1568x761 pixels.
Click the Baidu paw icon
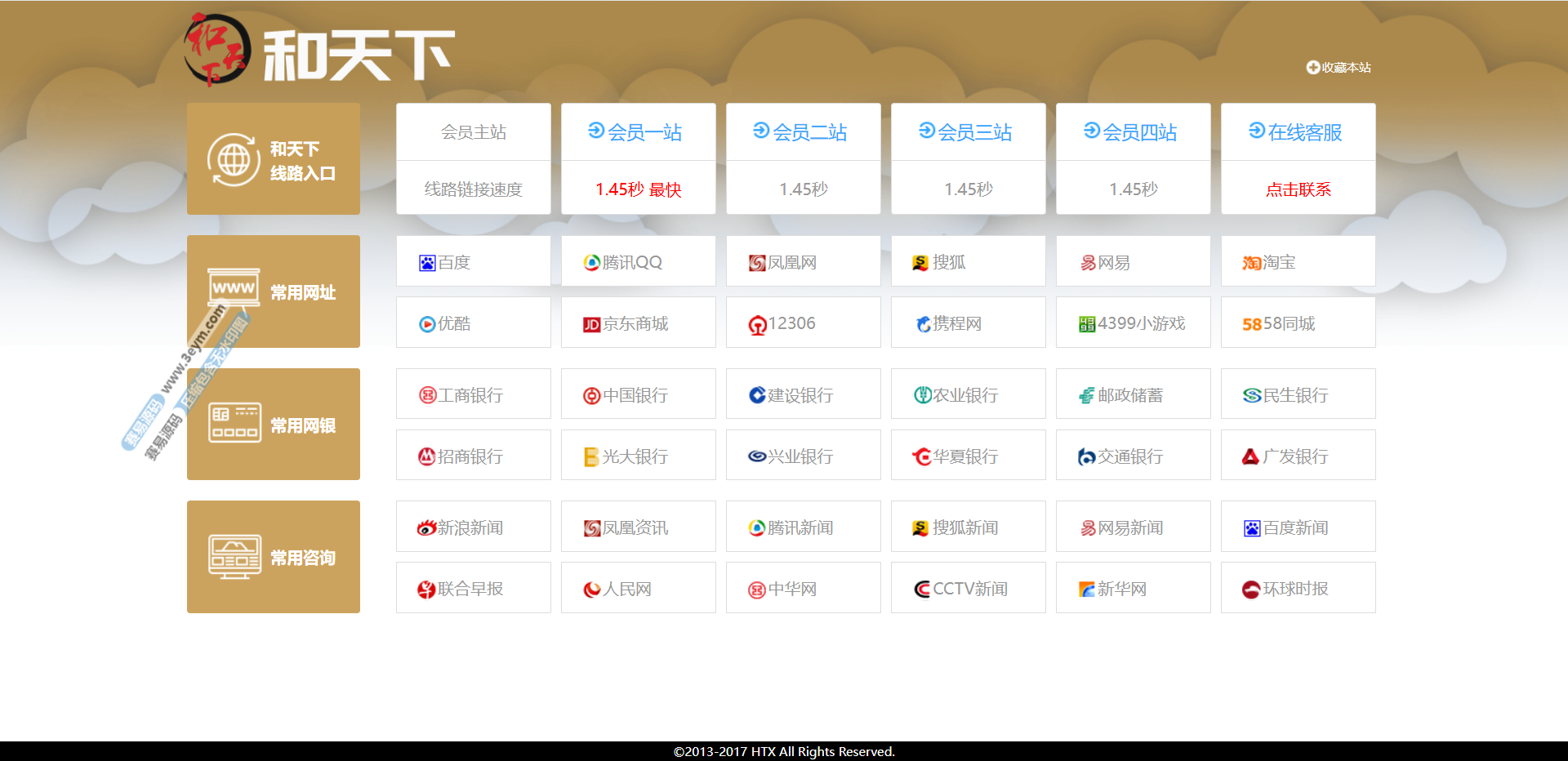point(427,263)
